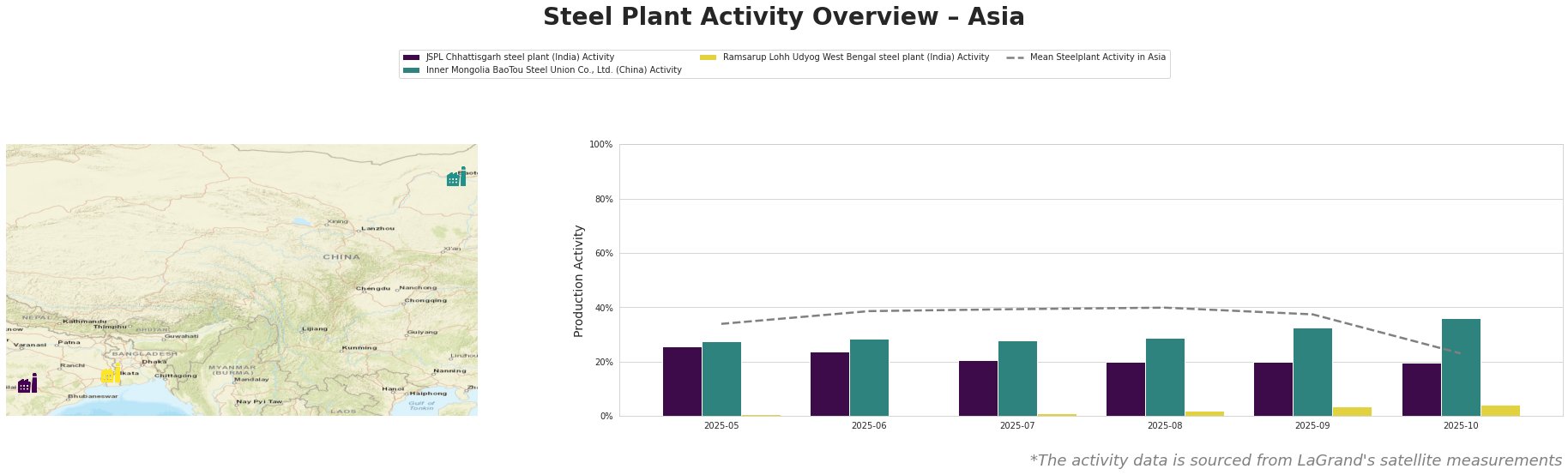Select the Ramsarup Lohh Udyog legend label
This screenshot has width=1568, height=475.
(855, 57)
